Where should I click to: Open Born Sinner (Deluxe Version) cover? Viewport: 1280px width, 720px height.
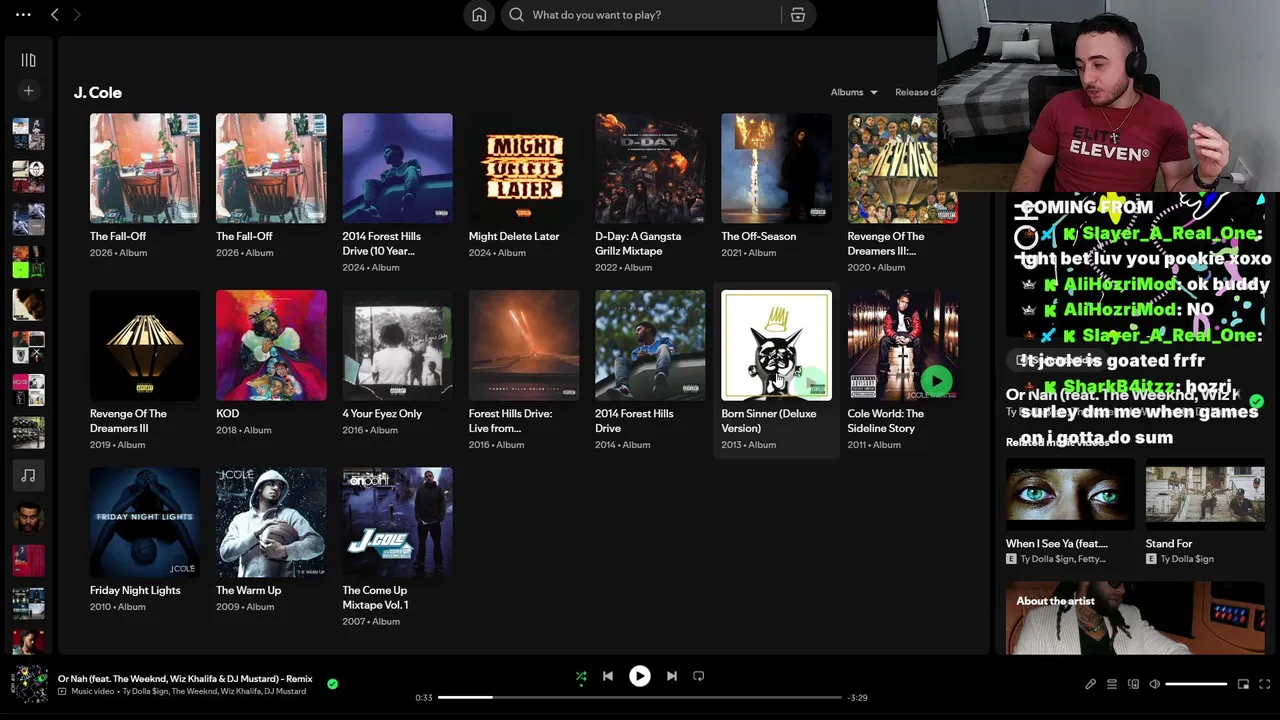776,345
